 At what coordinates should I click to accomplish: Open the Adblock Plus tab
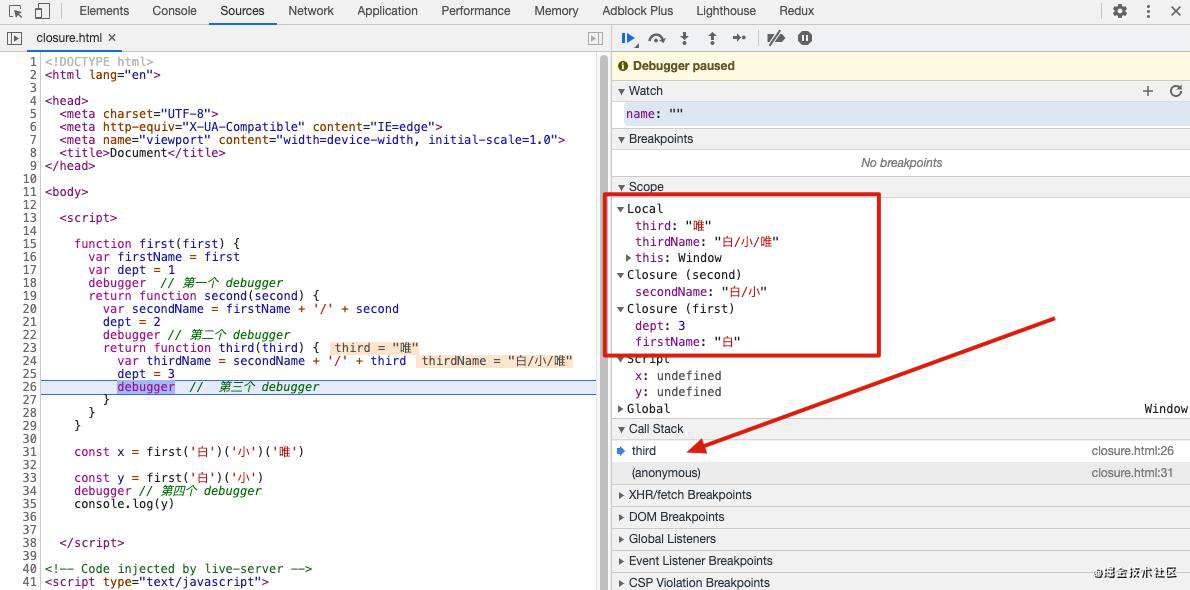tap(638, 11)
